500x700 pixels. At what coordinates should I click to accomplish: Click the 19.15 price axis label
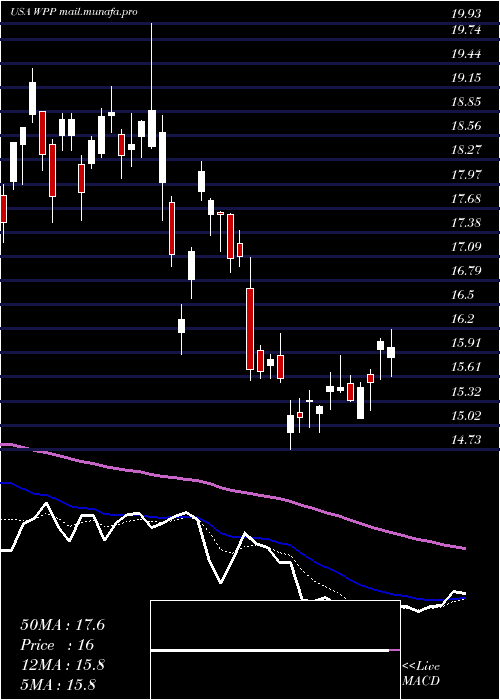click(466, 79)
